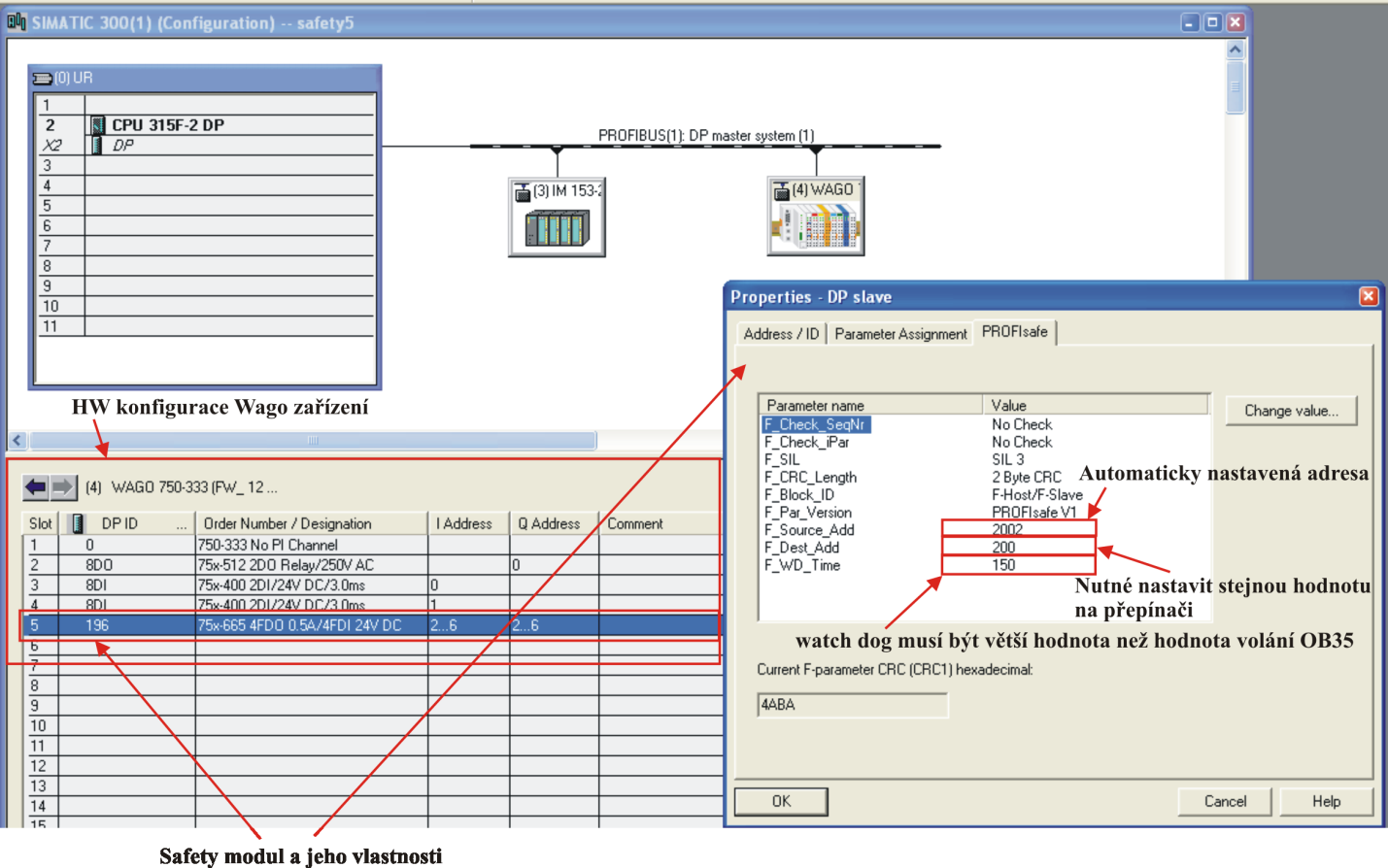Viewport: 1388px width, 868px height.
Task: Select the CPU 315F-2 DP rack row
Action: (x=206, y=125)
